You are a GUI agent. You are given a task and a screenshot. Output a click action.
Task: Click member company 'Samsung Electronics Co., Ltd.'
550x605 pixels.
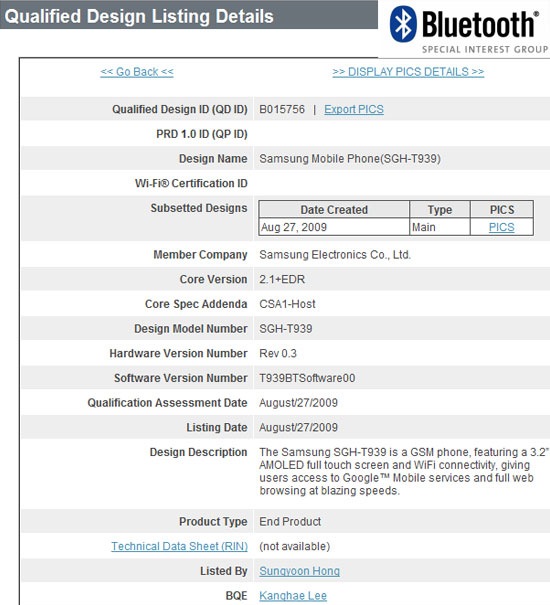point(335,255)
